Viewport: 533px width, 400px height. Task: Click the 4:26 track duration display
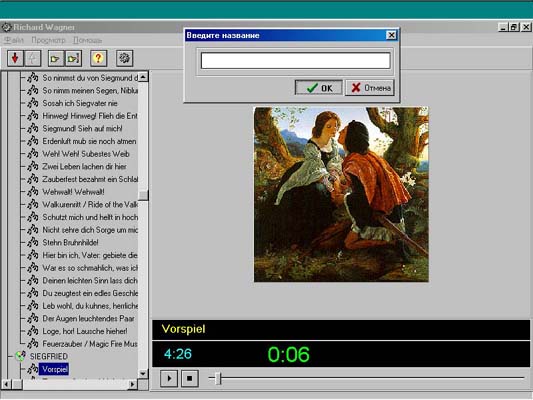click(x=178, y=354)
